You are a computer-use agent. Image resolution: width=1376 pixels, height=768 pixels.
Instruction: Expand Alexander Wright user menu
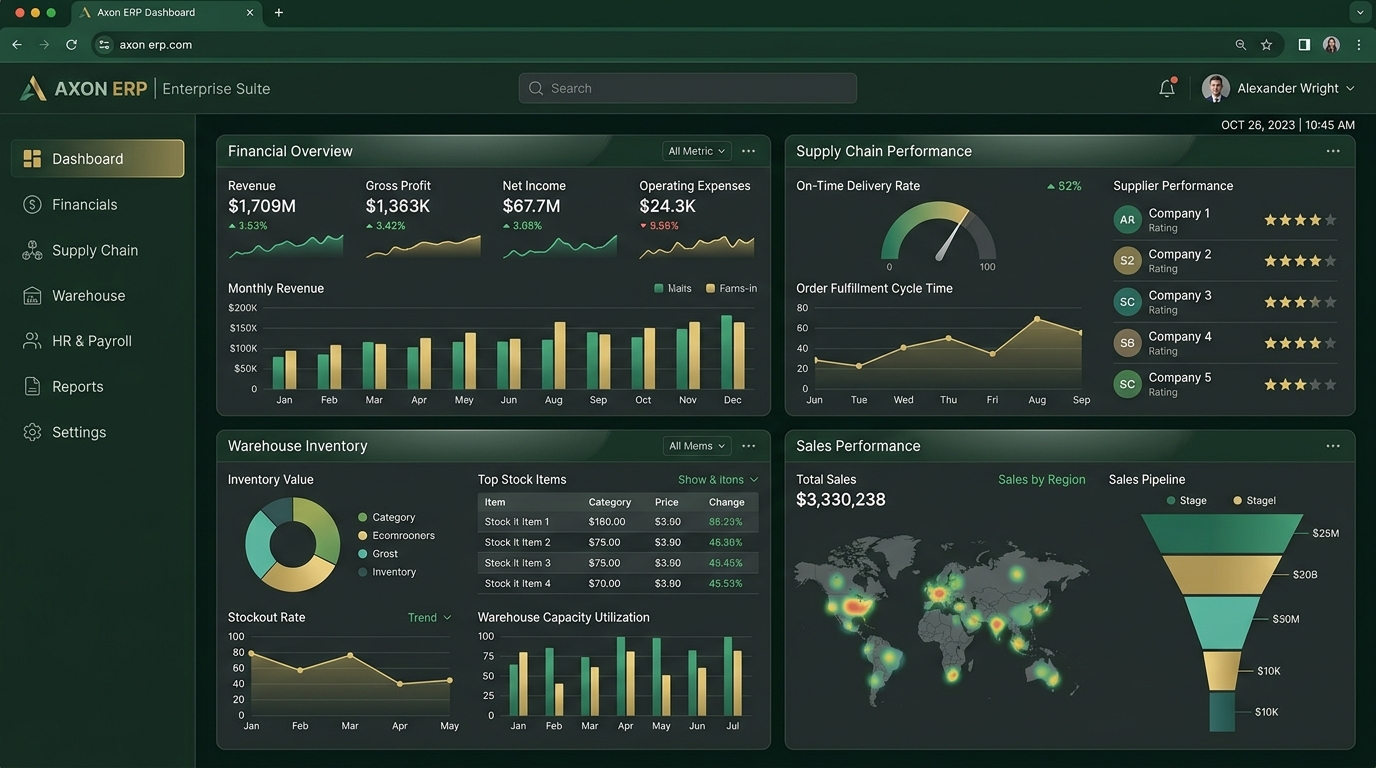[x=1278, y=88]
